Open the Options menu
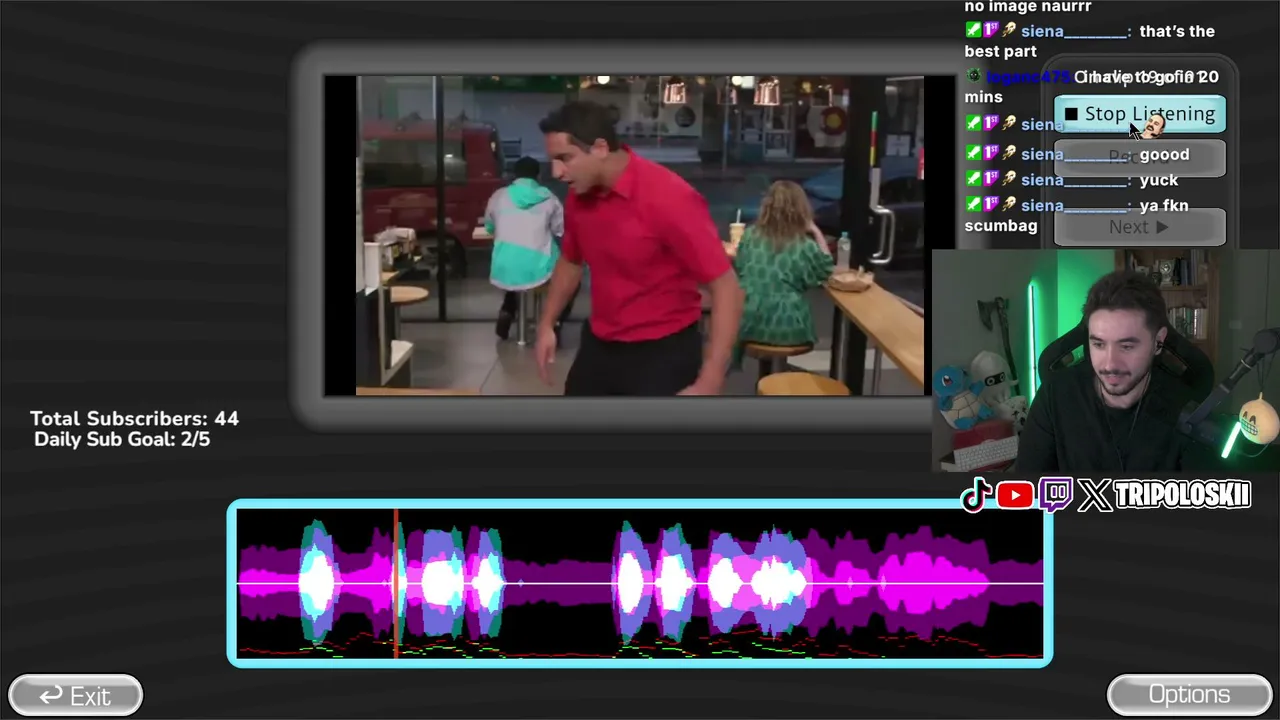Image resolution: width=1280 pixels, height=720 pixels. click(1189, 695)
